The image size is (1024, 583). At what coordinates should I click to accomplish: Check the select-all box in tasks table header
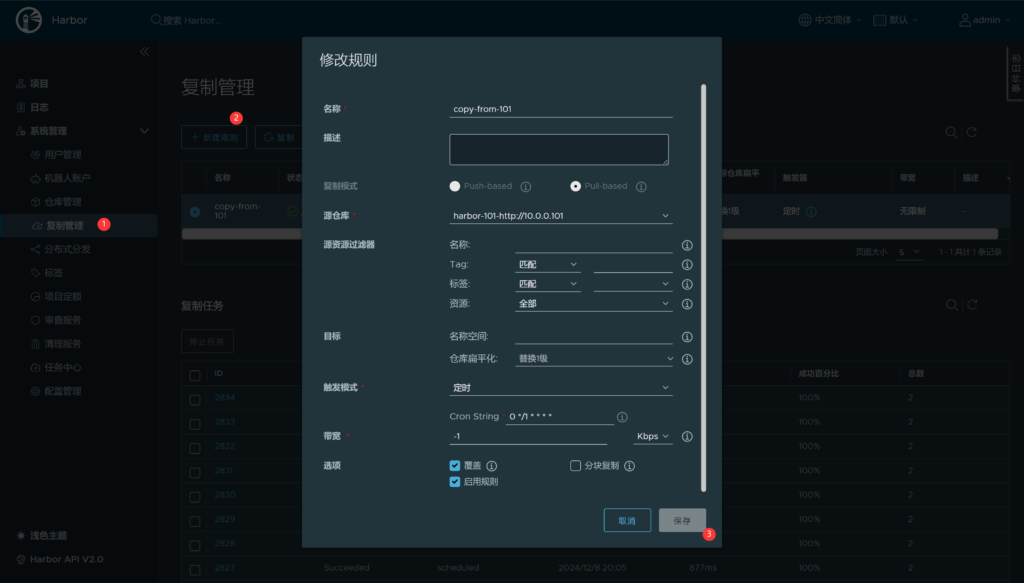pos(195,375)
